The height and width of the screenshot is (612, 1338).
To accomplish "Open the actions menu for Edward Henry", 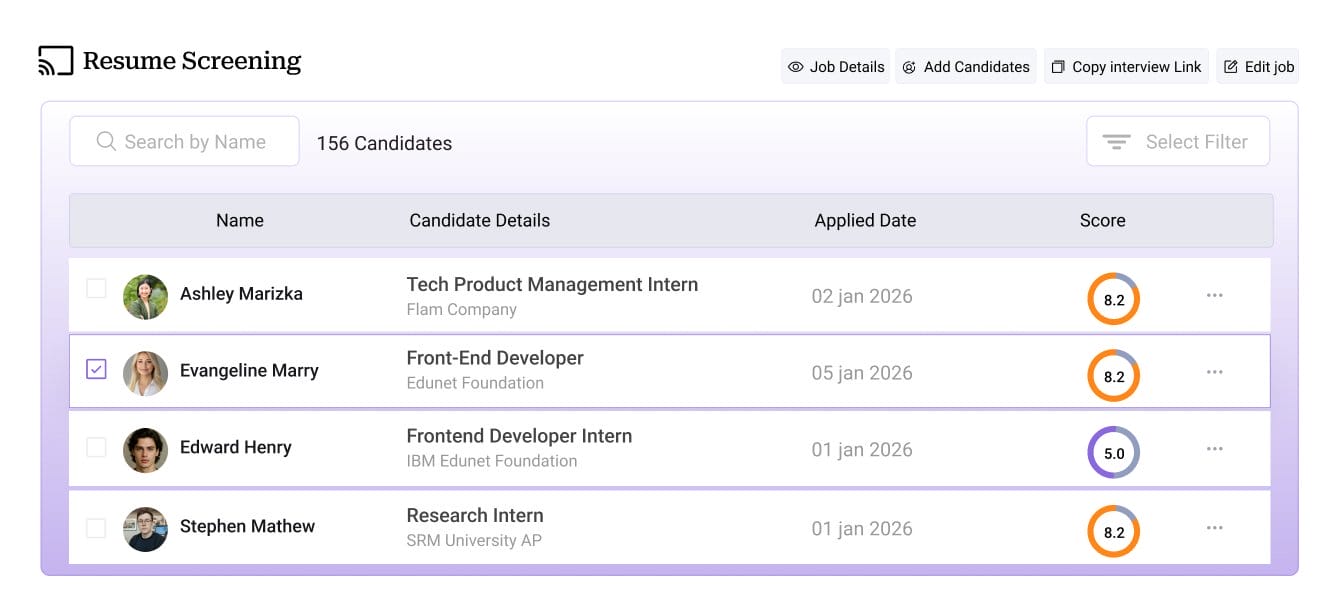I will [1214, 449].
